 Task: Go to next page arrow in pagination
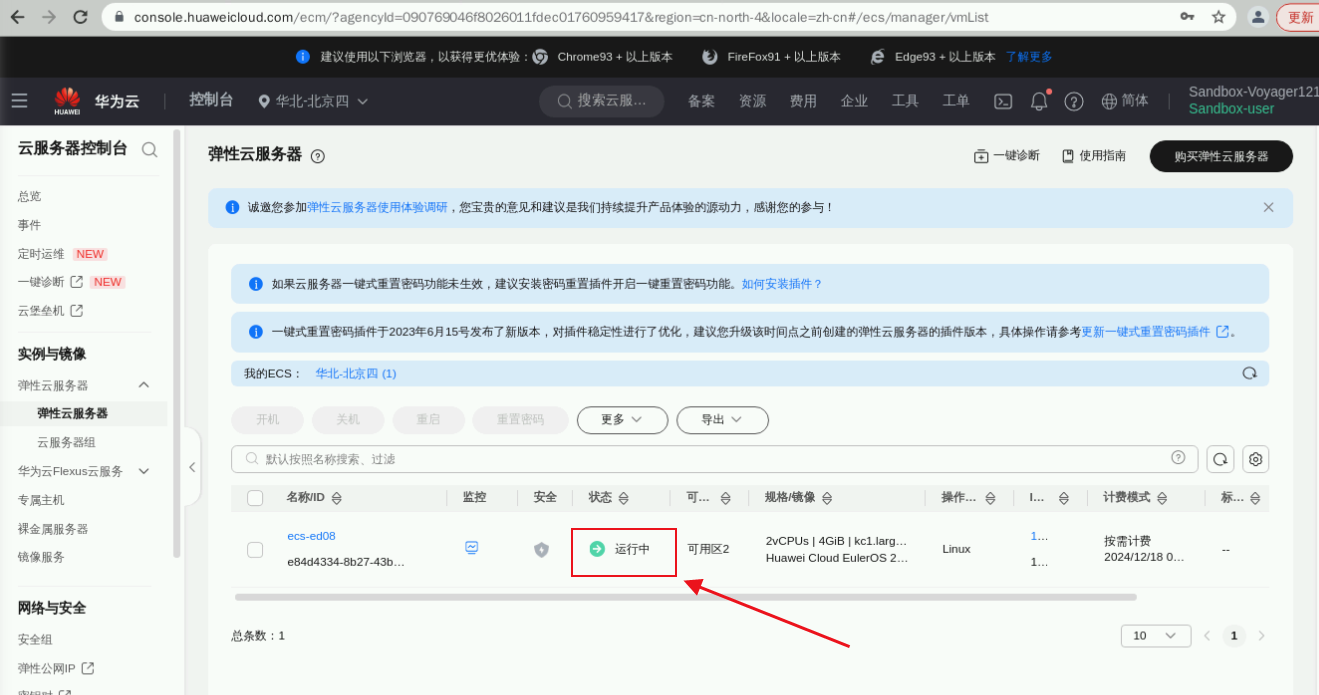coord(1261,636)
